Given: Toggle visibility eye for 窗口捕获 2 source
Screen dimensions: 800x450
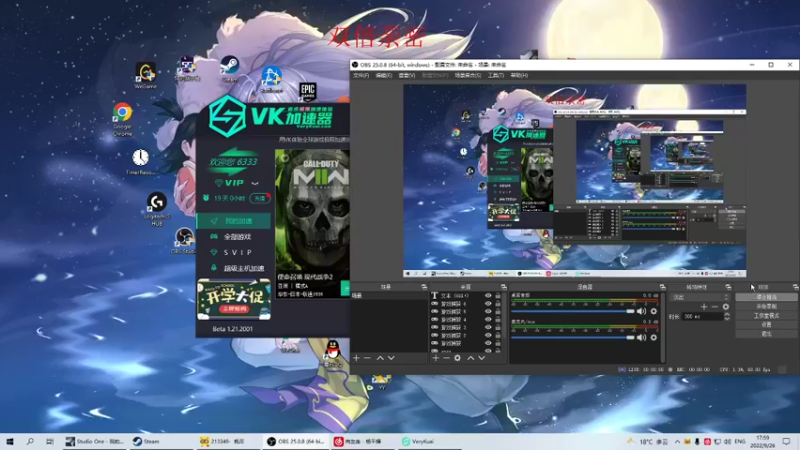Looking at the screenshot, I should pos(488,335).
